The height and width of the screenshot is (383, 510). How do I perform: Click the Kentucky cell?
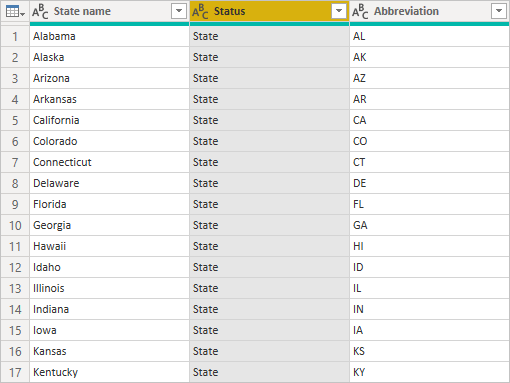[109, 372]
